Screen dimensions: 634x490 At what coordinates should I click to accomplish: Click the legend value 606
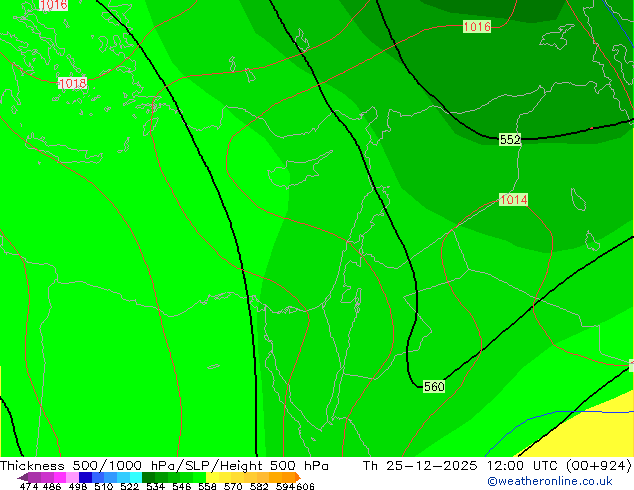[x=305, y=486]
